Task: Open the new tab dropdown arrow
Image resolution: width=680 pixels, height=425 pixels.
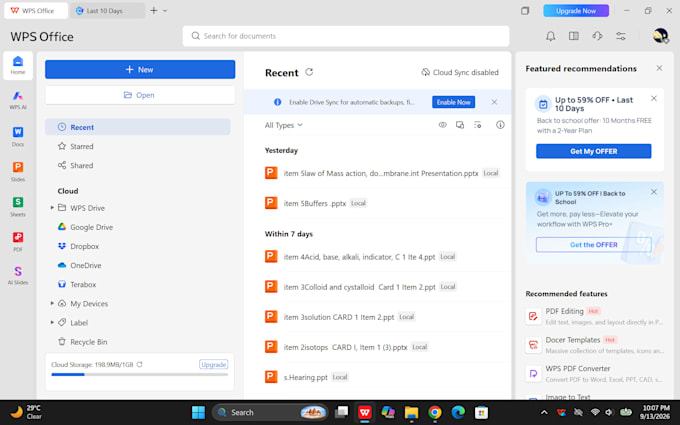Action: tap(165, 11)
